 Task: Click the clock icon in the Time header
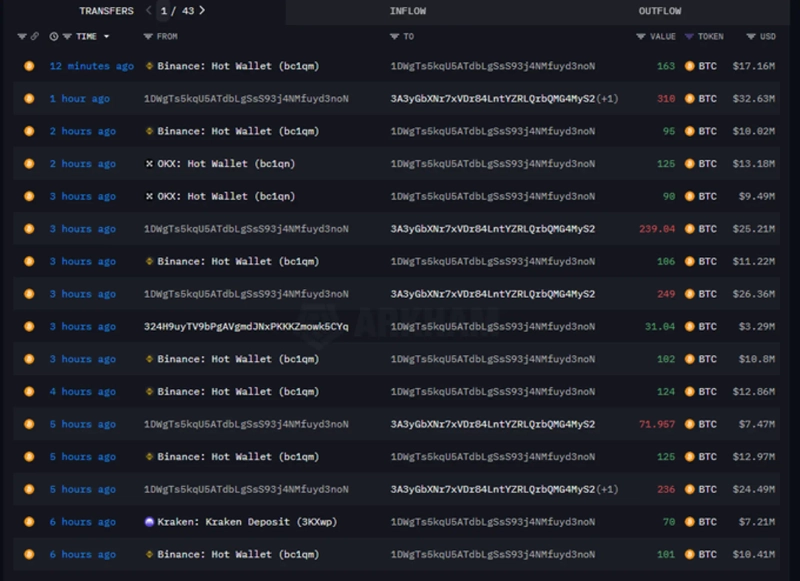(x=54, y=37)
